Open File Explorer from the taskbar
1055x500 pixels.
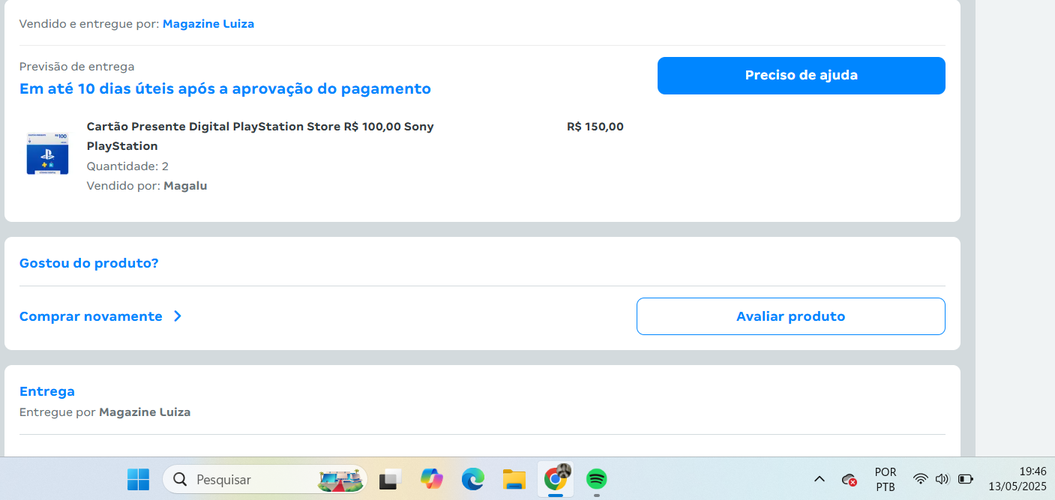tap(514, 480)
